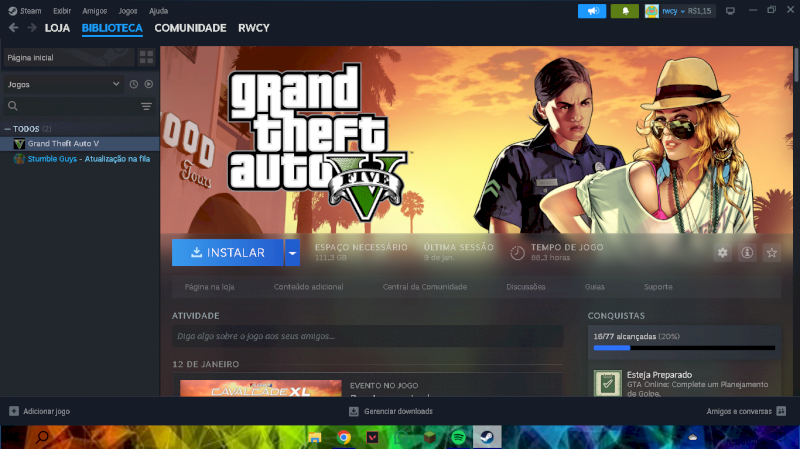Open Central da Comunidade link
Screen dimensions: 800x449
(x=424, y=287)
